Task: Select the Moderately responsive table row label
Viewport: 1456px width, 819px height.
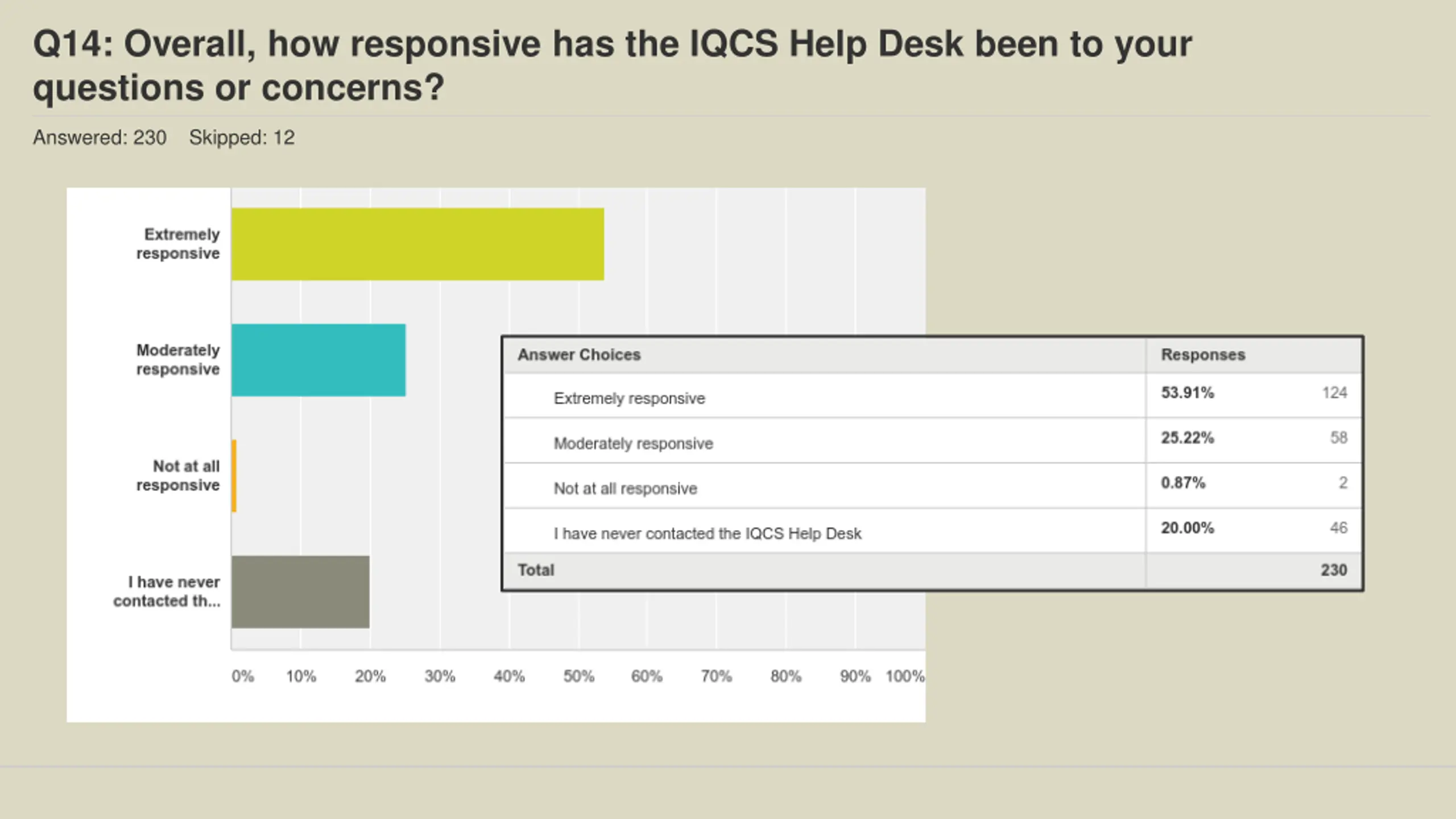Action: [x=633, y=443]
